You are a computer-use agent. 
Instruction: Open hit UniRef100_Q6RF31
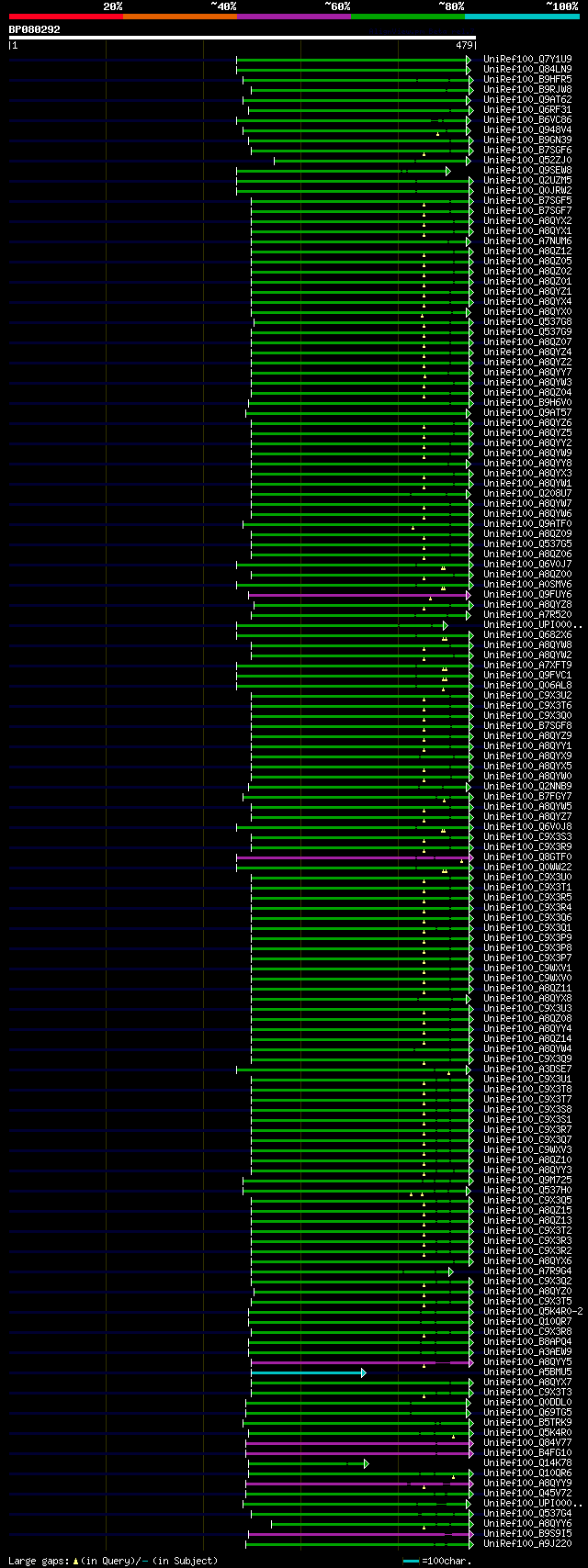(x=527, y=109)
